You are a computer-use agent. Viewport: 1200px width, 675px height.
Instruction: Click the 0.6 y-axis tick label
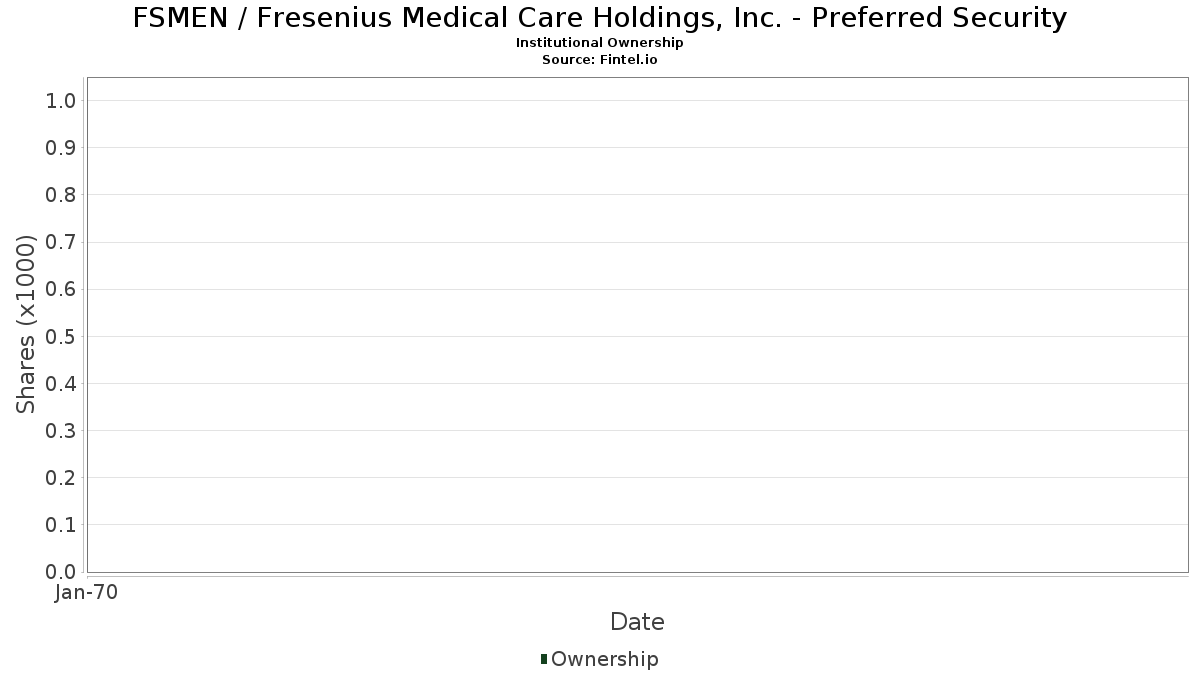point(61,289)
